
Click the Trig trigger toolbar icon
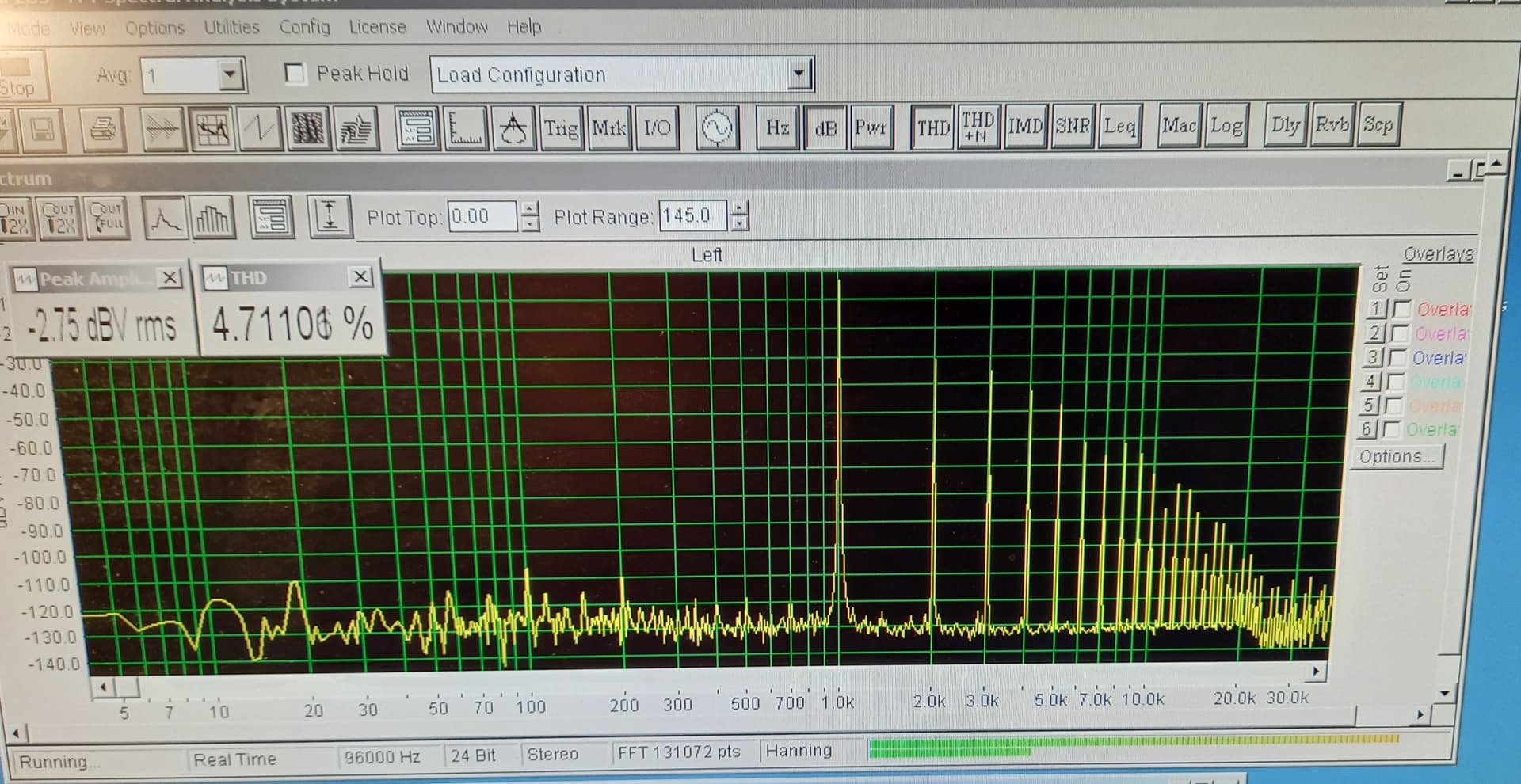(x=561, y=127)
